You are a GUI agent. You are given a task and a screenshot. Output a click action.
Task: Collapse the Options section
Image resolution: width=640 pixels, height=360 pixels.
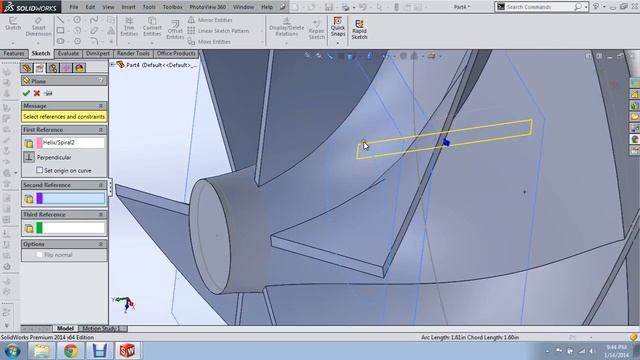click(x=101, y=244)
